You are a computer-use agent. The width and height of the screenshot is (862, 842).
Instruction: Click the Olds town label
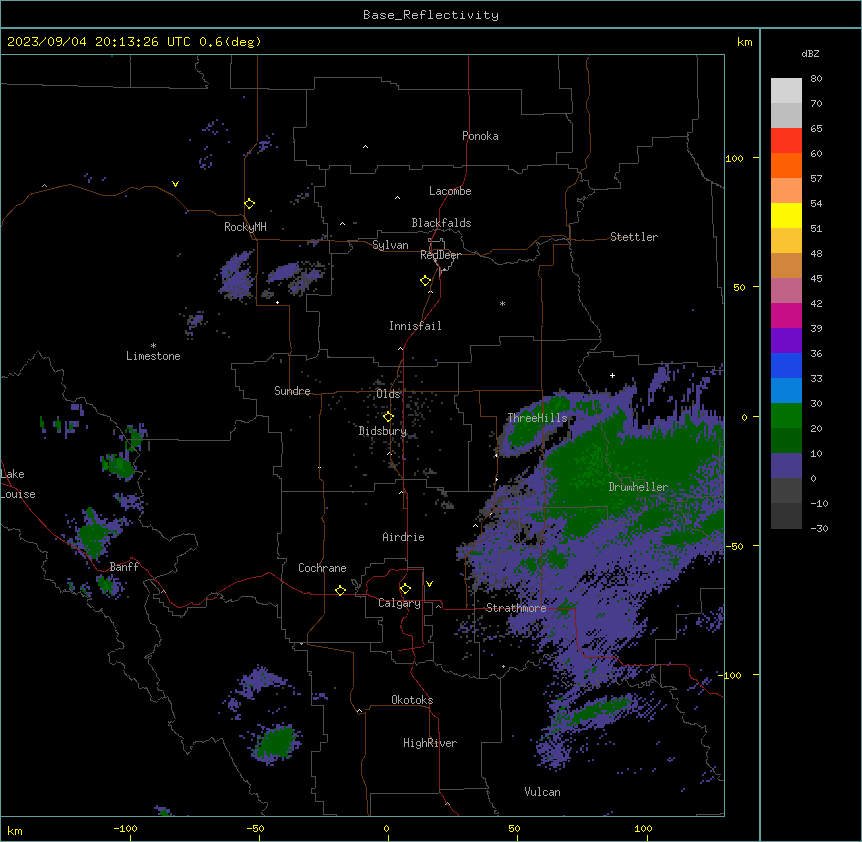(388, 394)
